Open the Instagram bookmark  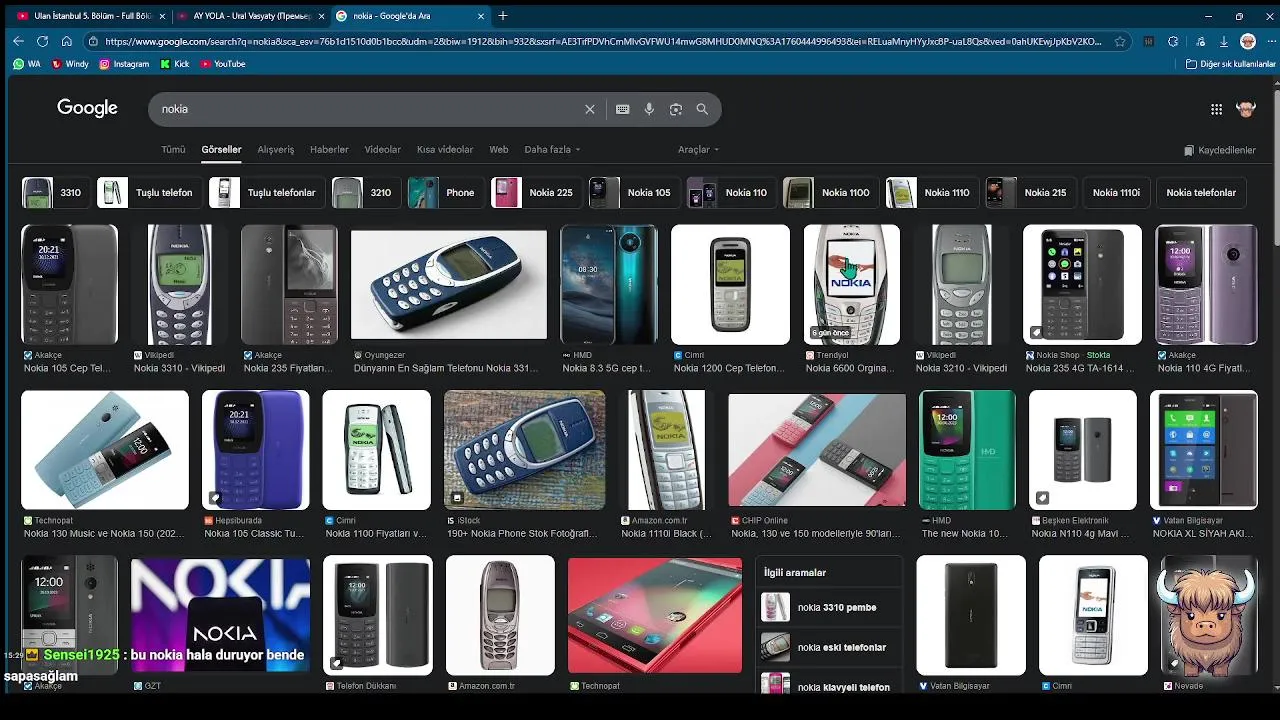[x=124, y=64]
